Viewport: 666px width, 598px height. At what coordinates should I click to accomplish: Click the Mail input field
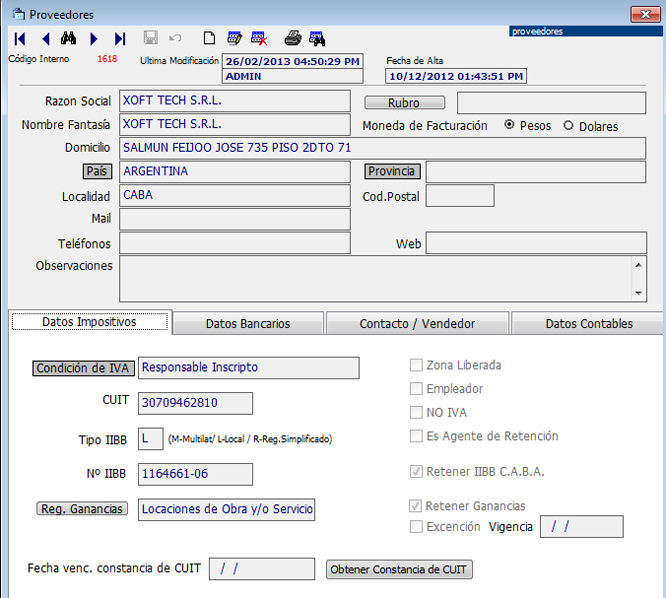235,219
